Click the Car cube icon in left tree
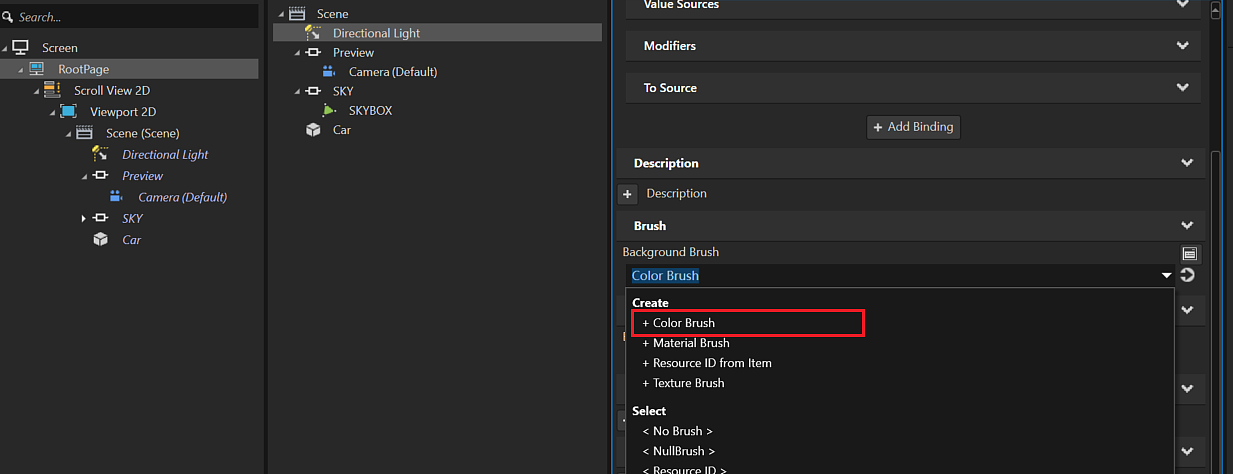Screen dimensions: 1233x474 point(100,240)
